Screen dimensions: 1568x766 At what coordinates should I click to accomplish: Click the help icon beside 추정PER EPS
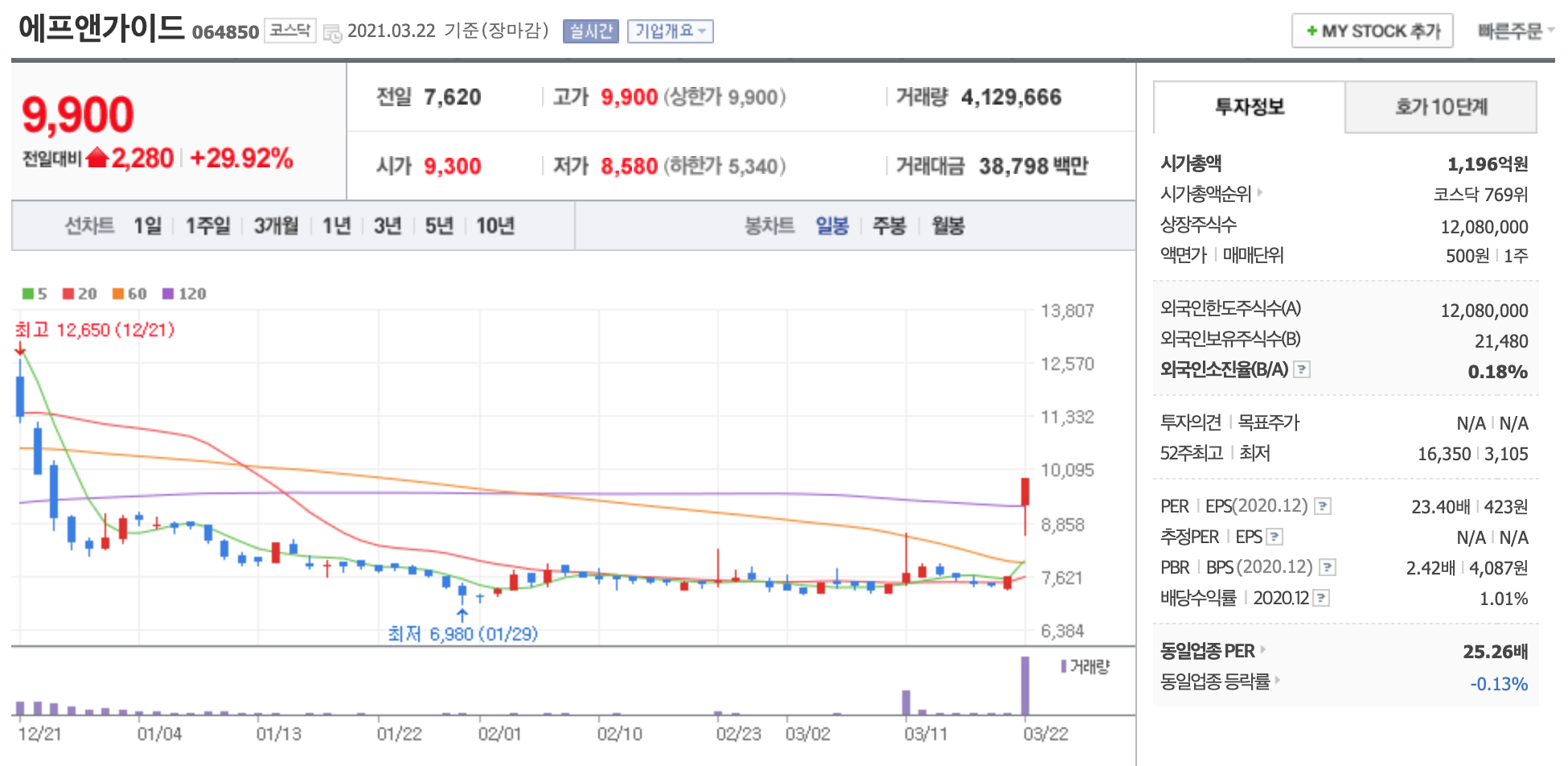1275,537
